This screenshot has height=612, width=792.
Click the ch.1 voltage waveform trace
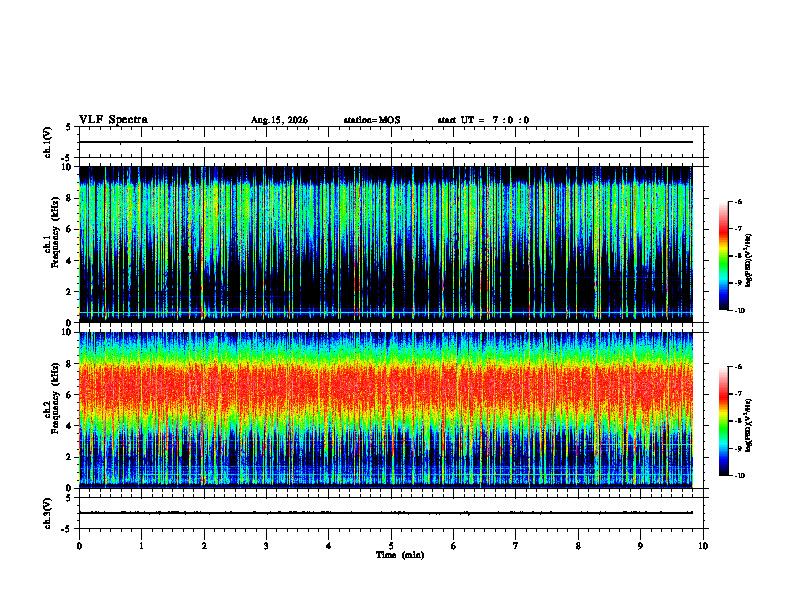click(386, 142)
